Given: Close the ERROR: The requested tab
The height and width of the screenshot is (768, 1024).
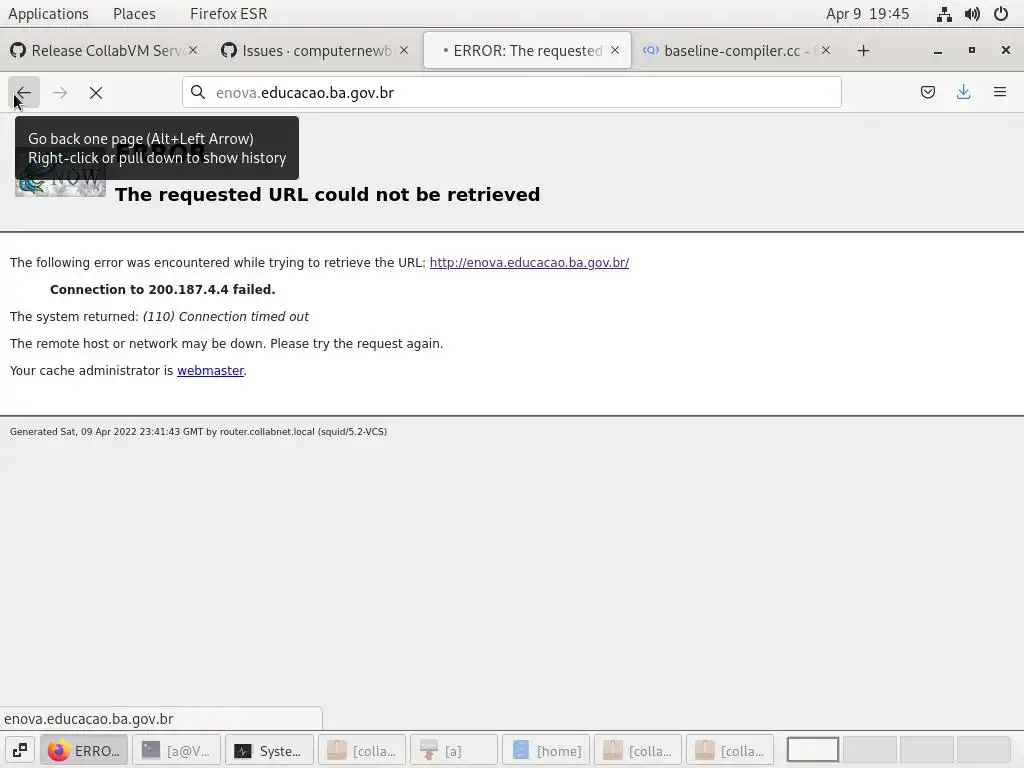Looking at the screenshot, I should tap(615, 50).
